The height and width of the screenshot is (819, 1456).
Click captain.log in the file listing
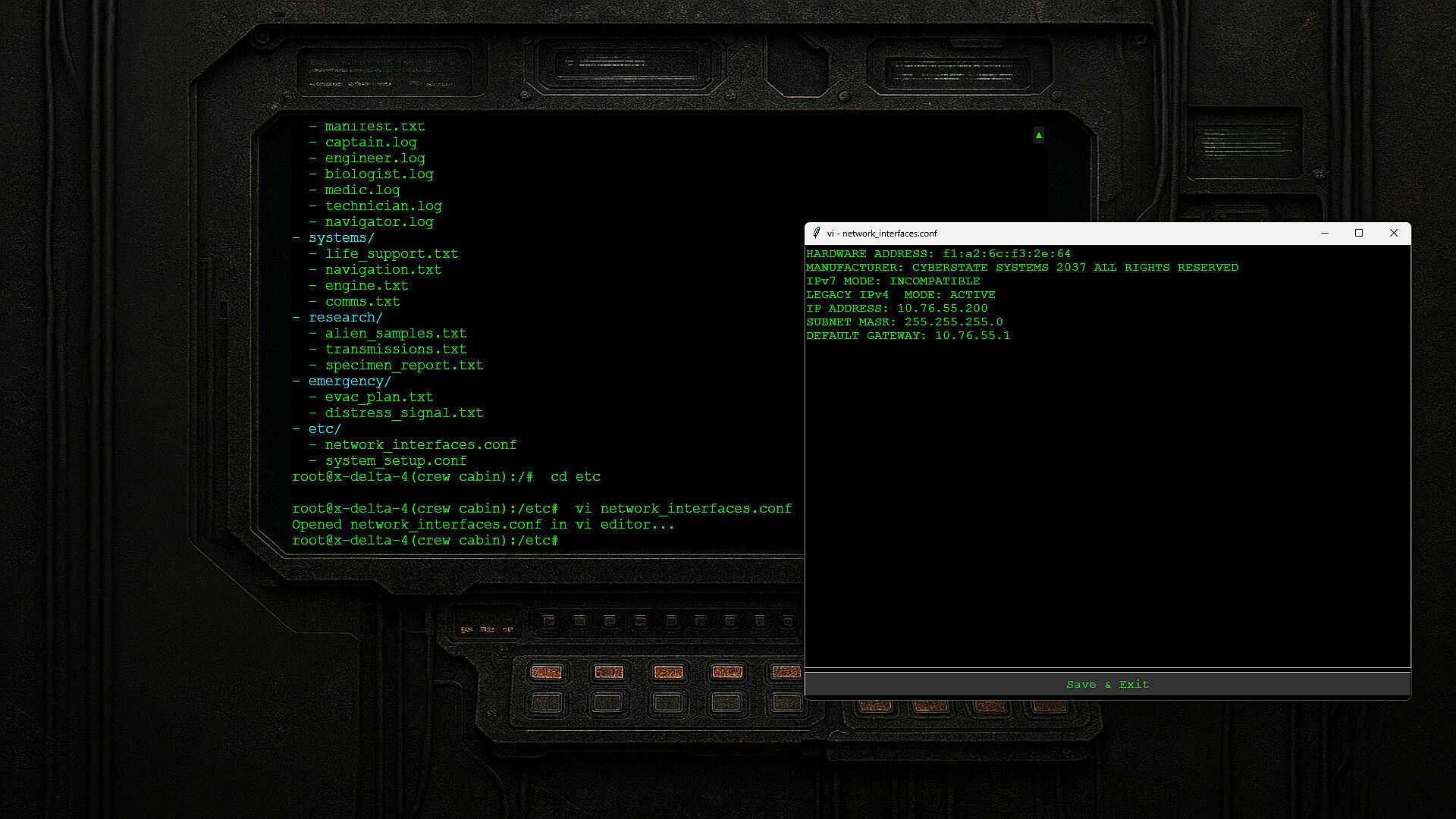[370, 143]
